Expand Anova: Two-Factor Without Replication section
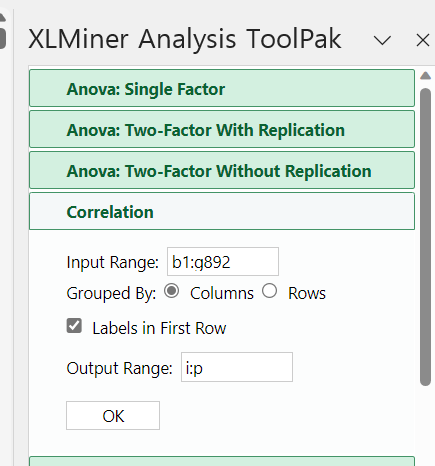 pyautogui.click(x=222, y=170)
